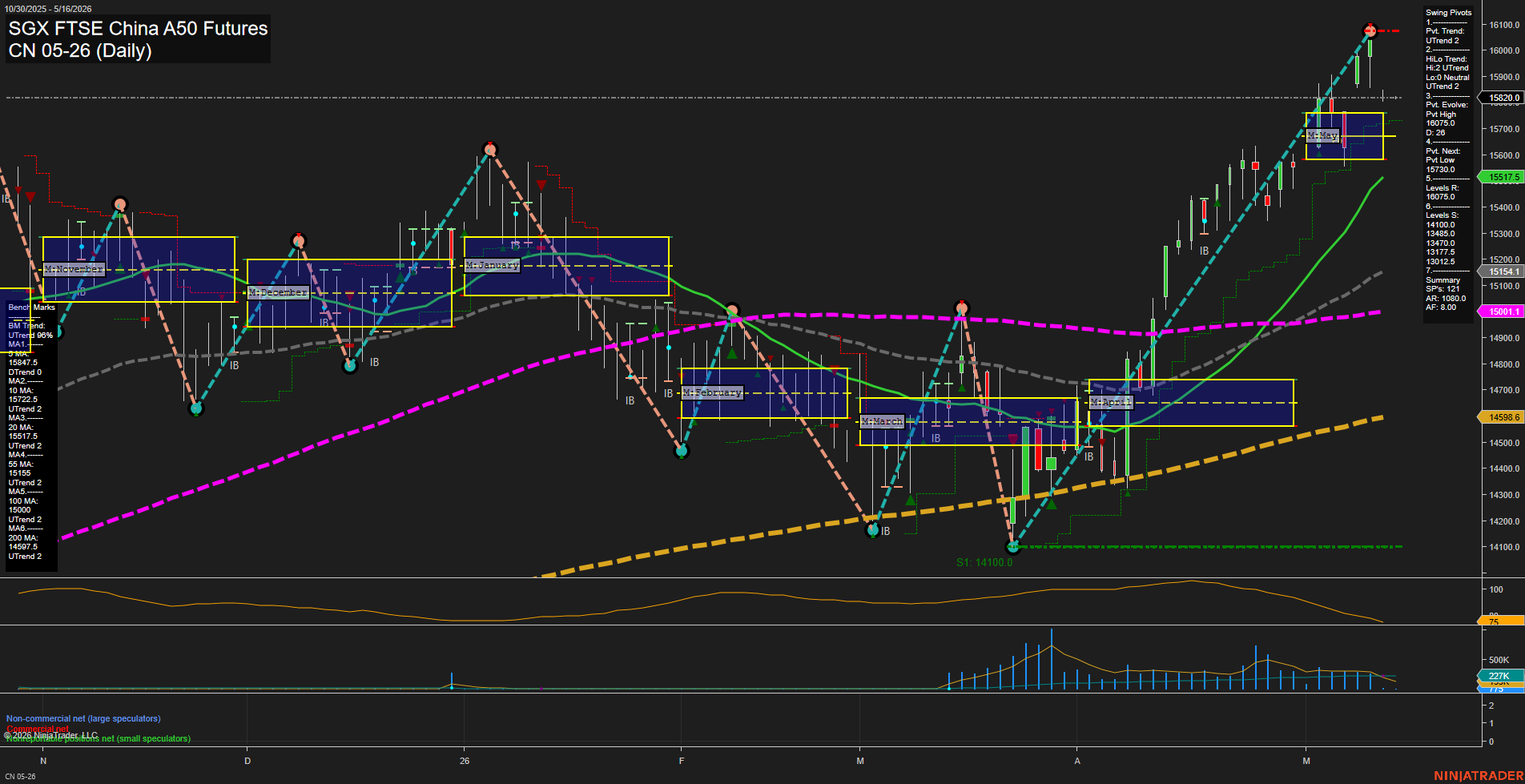The image size is (1525, 784).
Task: Click the M:March monthly range label
Action: tap(882, 421)
